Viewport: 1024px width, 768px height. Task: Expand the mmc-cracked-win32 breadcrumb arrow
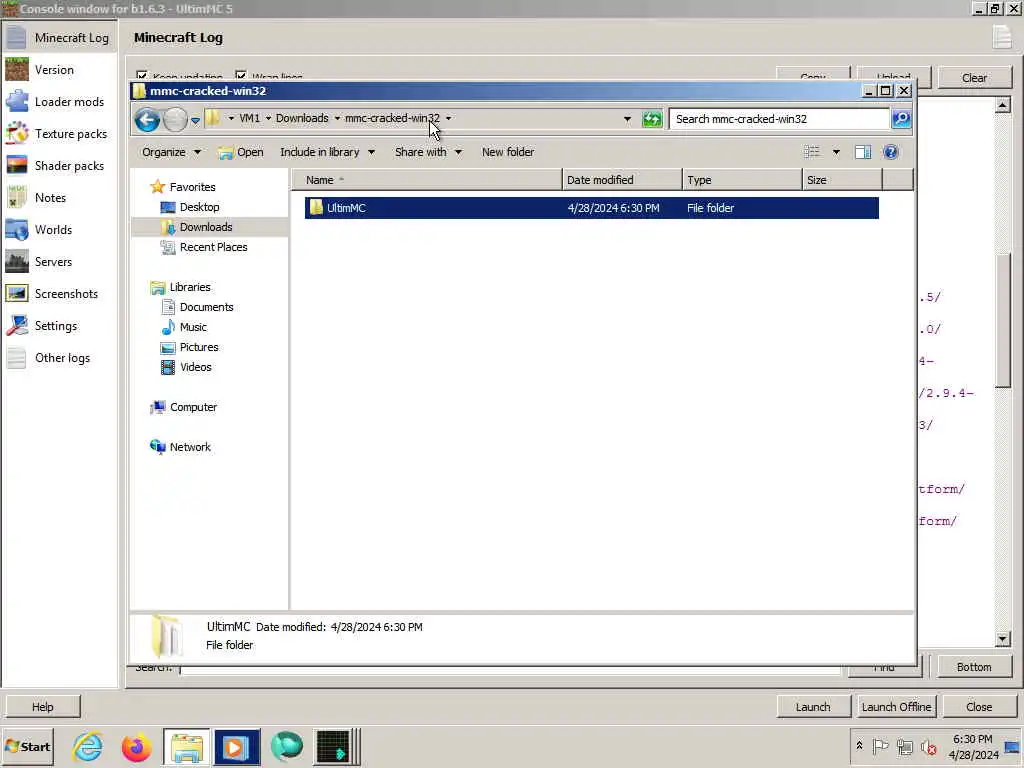tap(449, 118)
